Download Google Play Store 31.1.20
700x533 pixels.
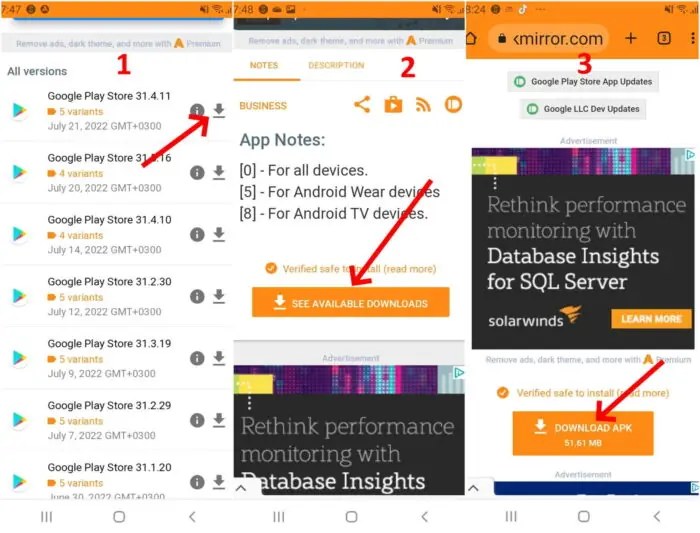(219, 482)
